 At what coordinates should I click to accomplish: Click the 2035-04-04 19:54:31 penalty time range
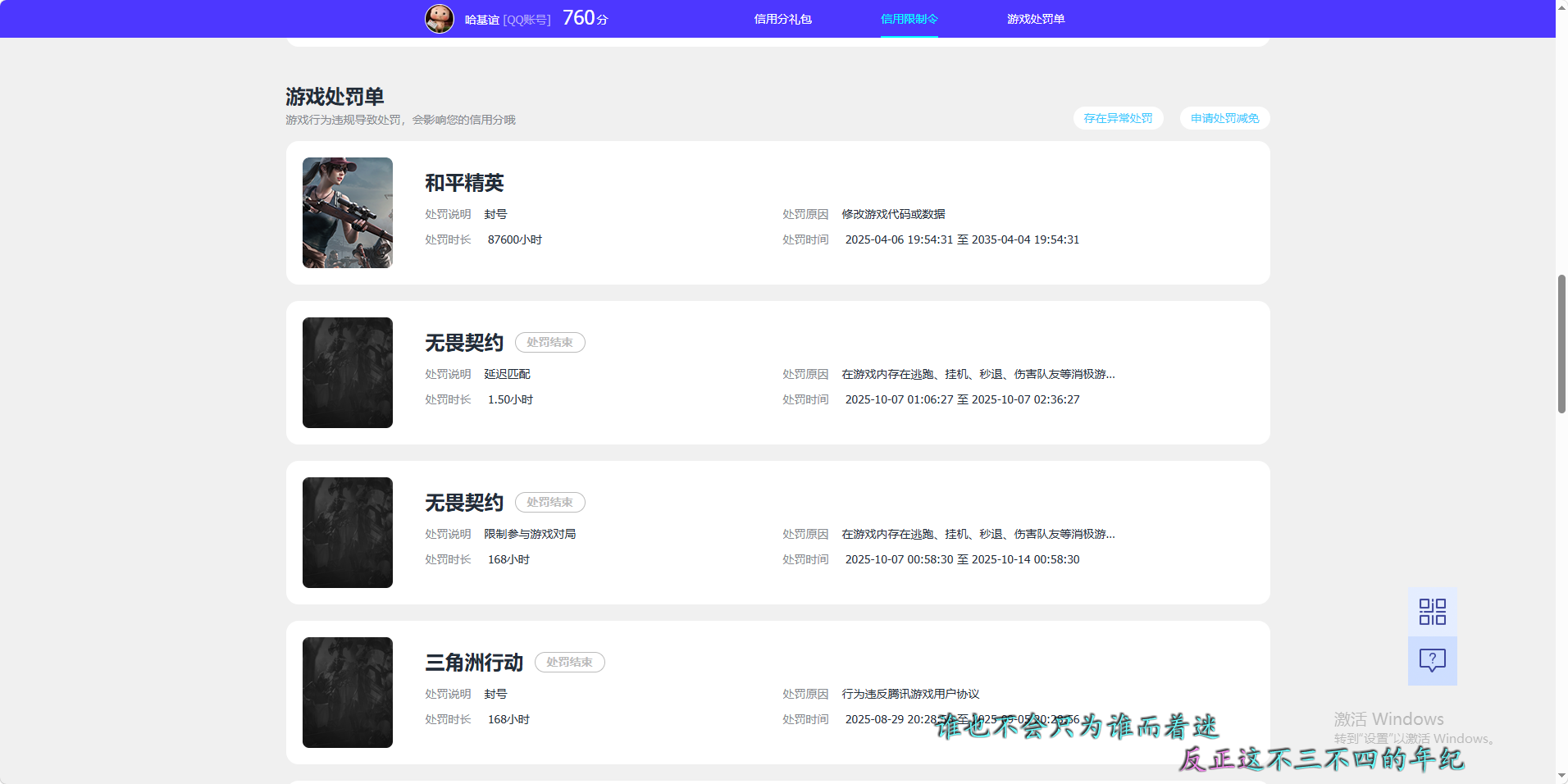click(962, 239)
